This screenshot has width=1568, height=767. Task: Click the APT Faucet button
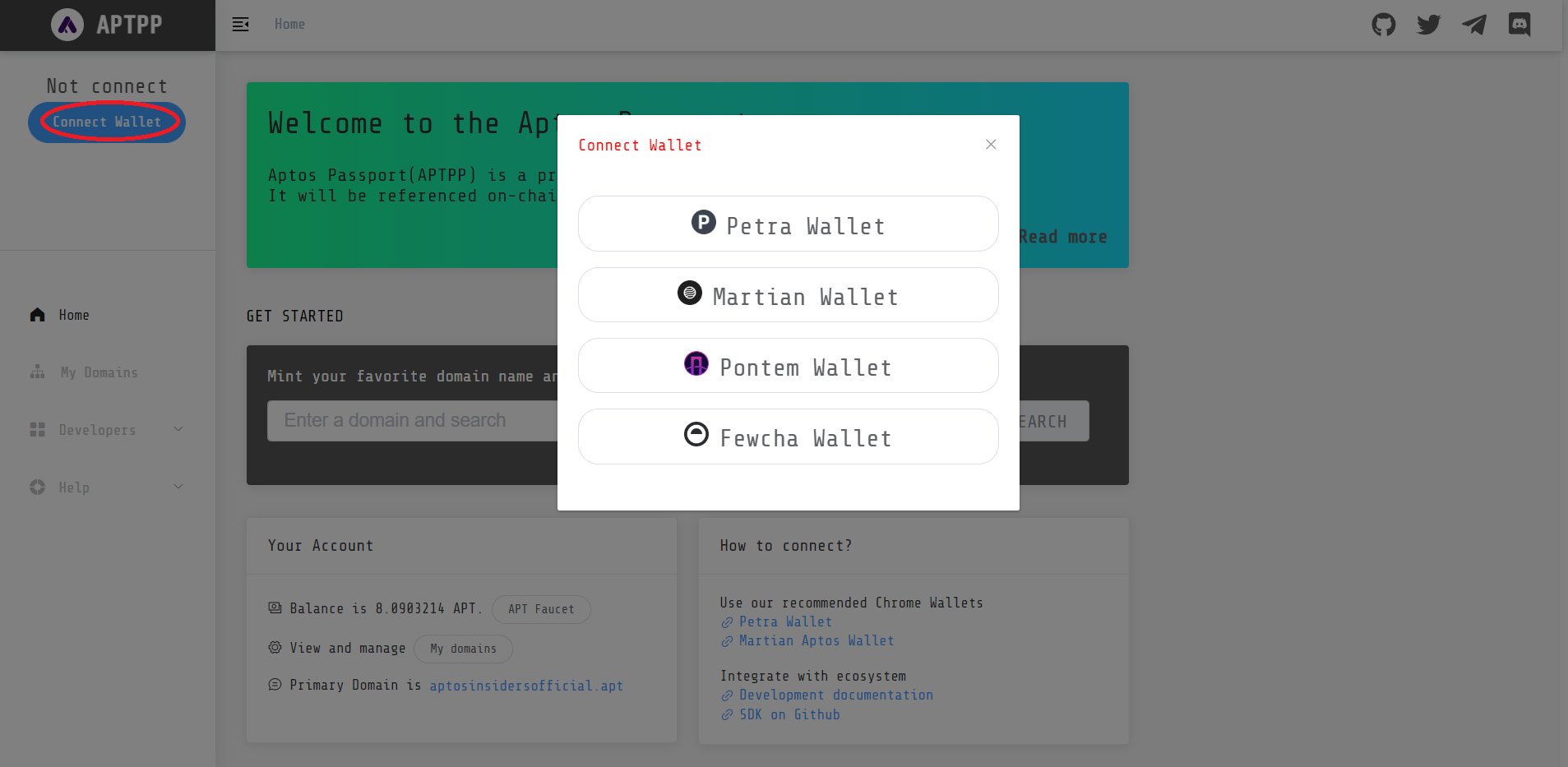pyautogui.click(x=541, y=609)
